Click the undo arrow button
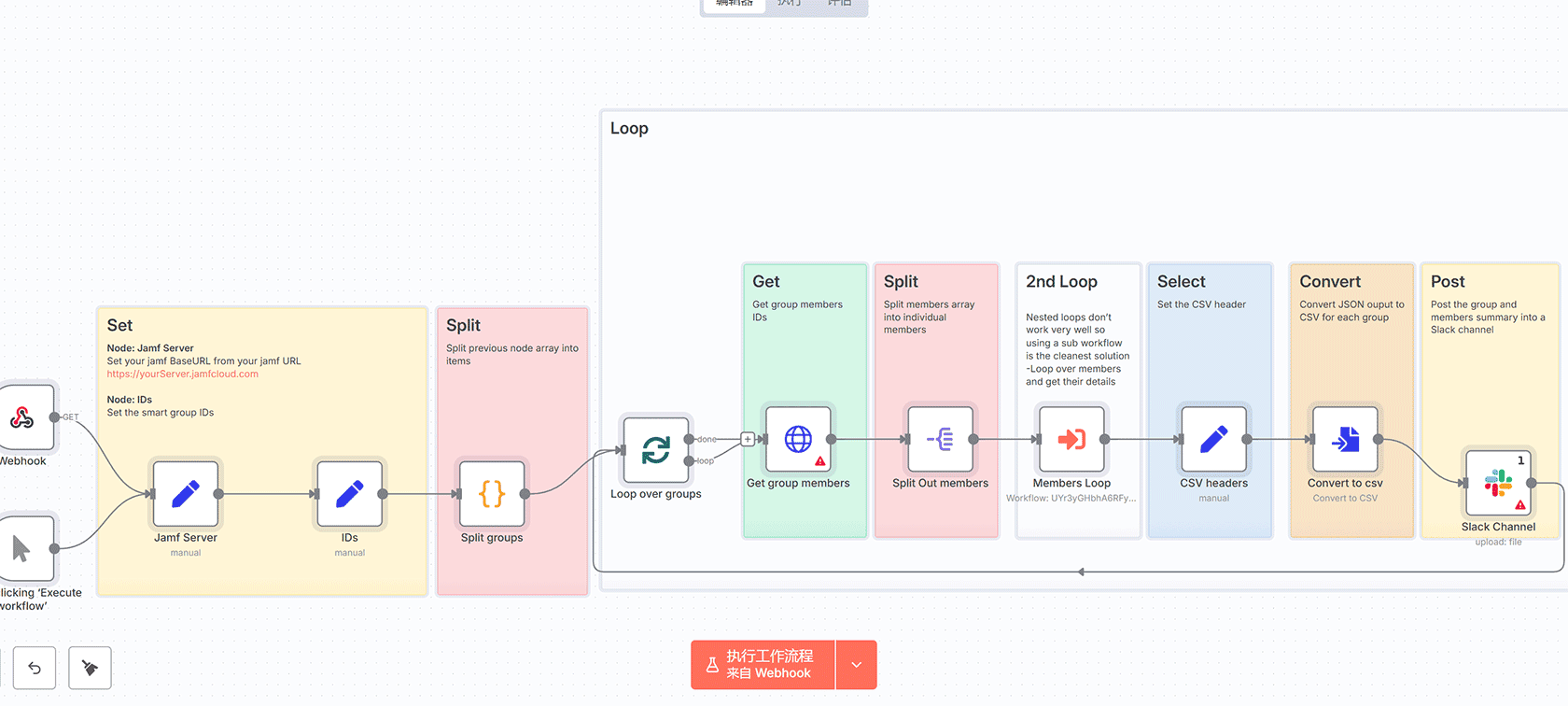Viewport: 1568px width, 706px height. [35, 668]
